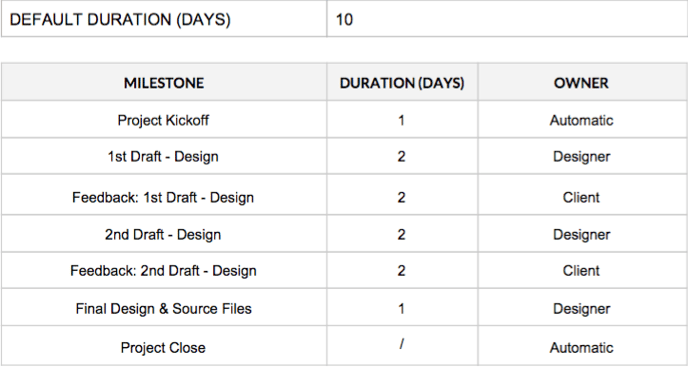
Task: Select the DURATION (DAYS) column header
Action: point(402,83)
